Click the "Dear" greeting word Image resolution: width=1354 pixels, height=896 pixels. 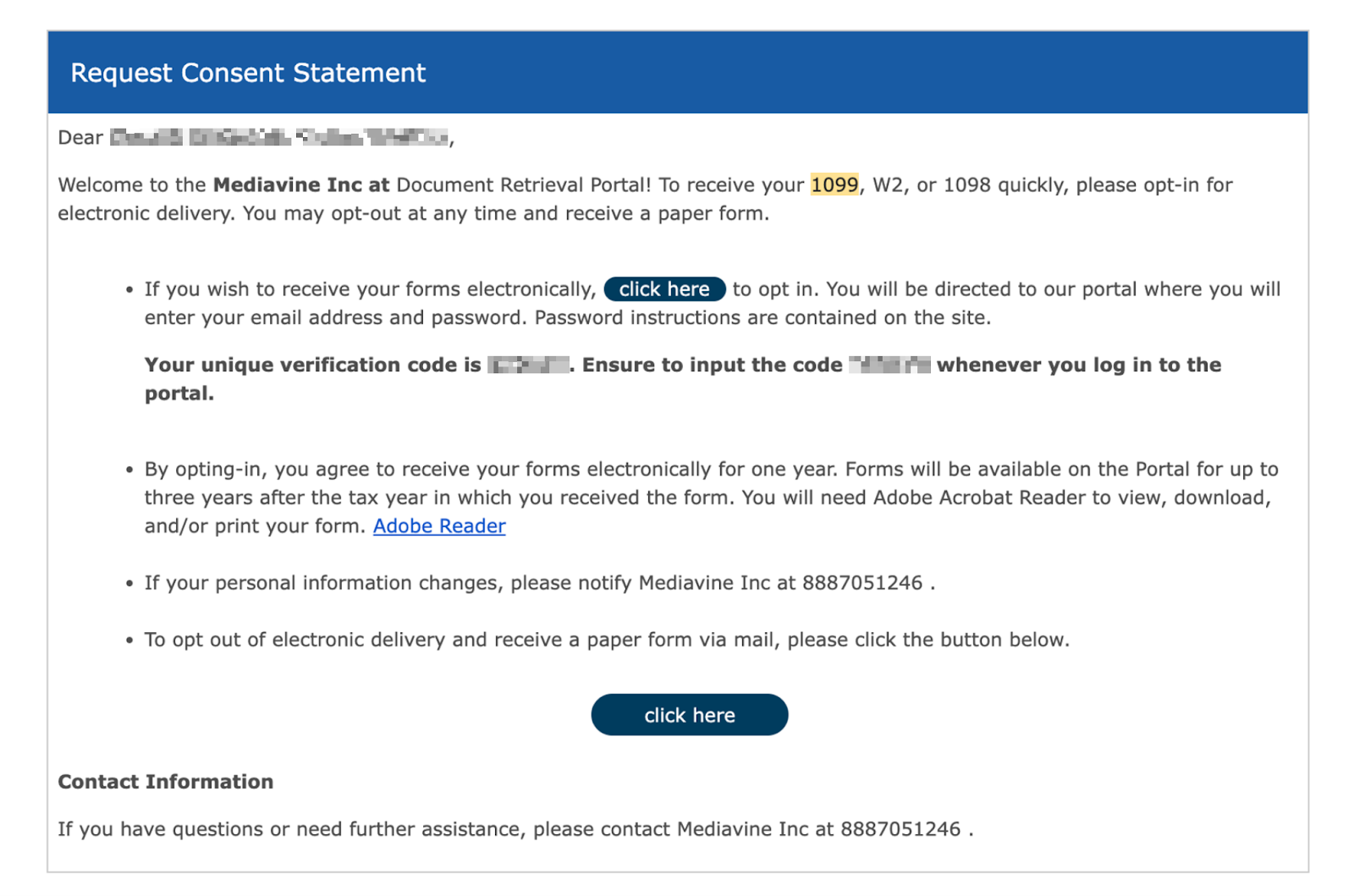(80, 138)
